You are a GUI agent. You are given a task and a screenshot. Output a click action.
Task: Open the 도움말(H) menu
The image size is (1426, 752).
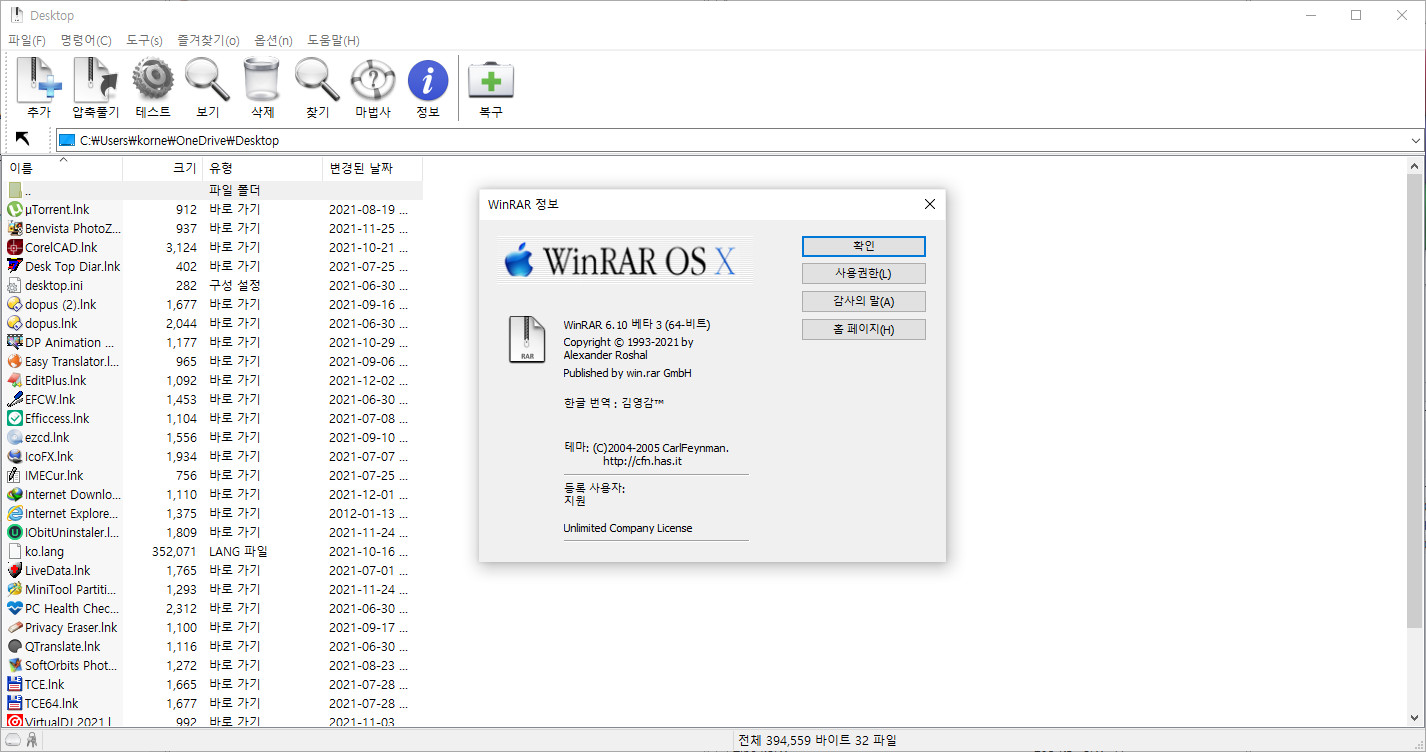(x=333, y=40)
